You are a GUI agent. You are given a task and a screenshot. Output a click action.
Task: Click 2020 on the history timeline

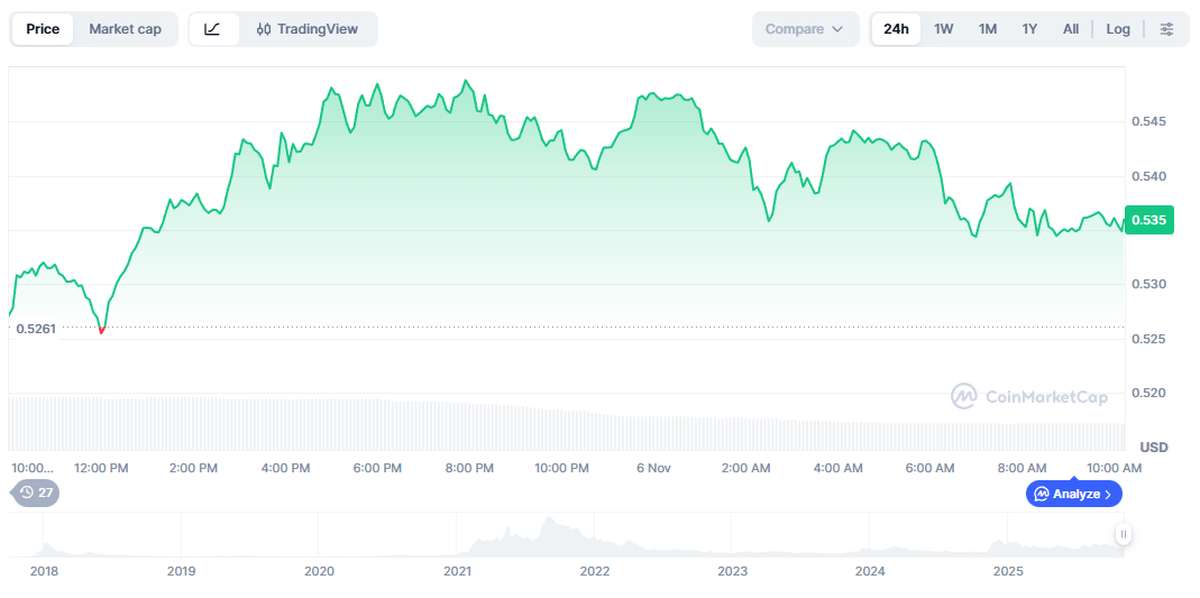pos(319,571)
